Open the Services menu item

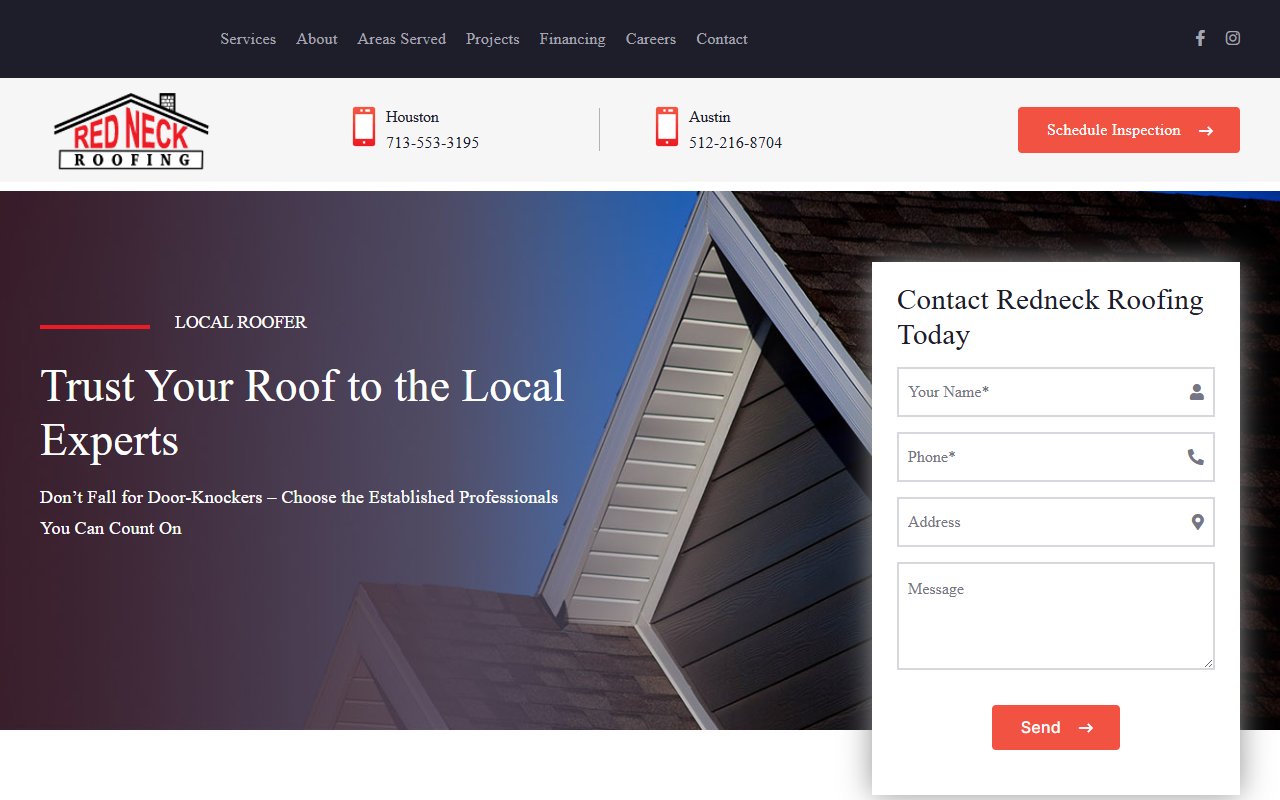(x=248, y=39)
